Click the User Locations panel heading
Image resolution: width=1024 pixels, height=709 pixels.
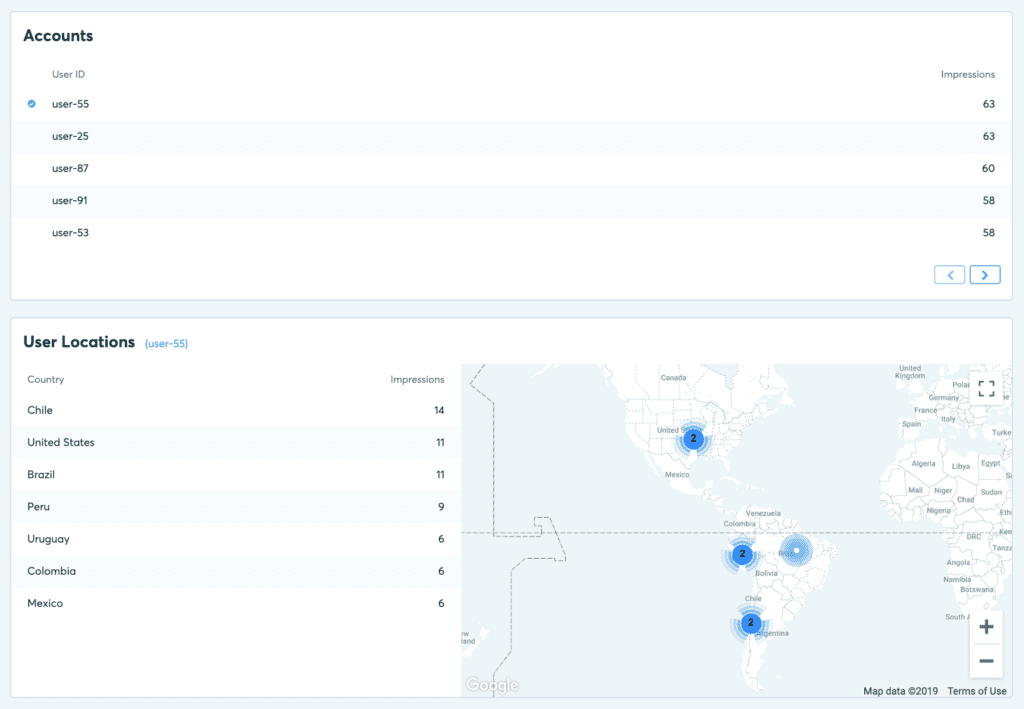pyautogui.click(x=79, y=342)
